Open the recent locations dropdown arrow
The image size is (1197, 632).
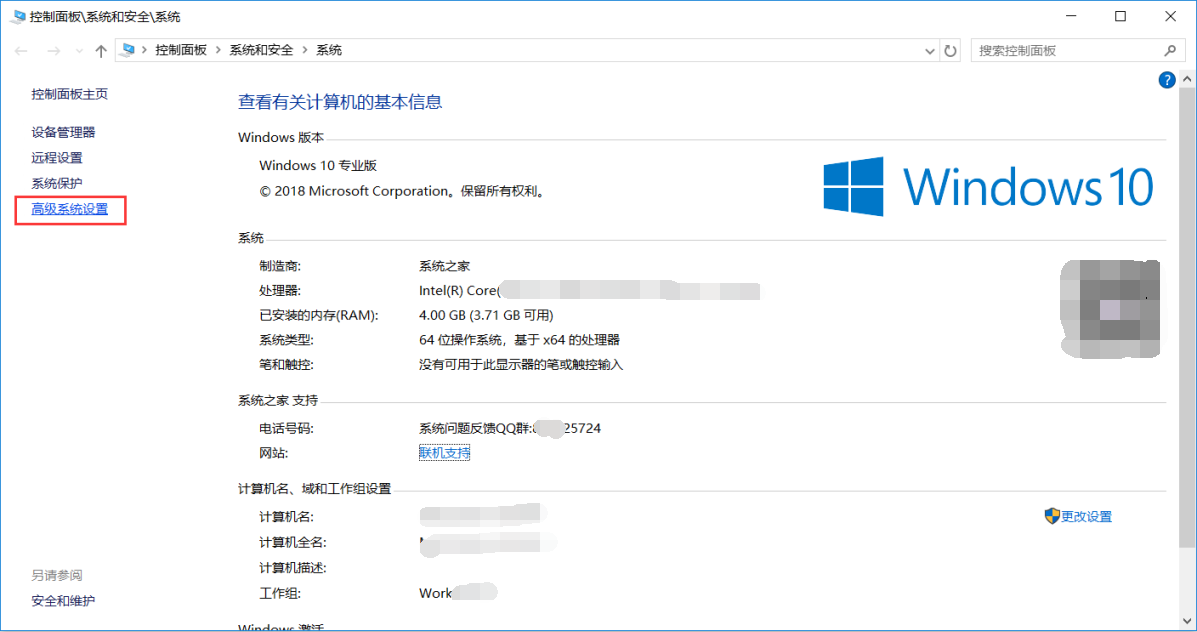click(x=79, y=51)
